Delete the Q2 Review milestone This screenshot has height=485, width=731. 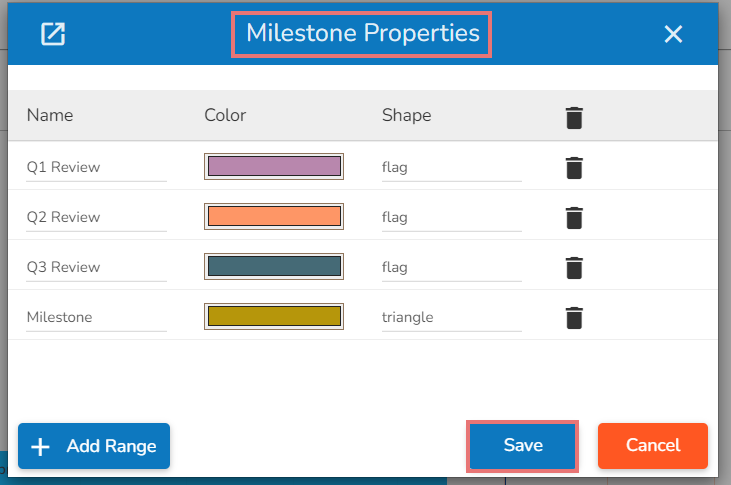pyautogui.click(x=573, y=217)
